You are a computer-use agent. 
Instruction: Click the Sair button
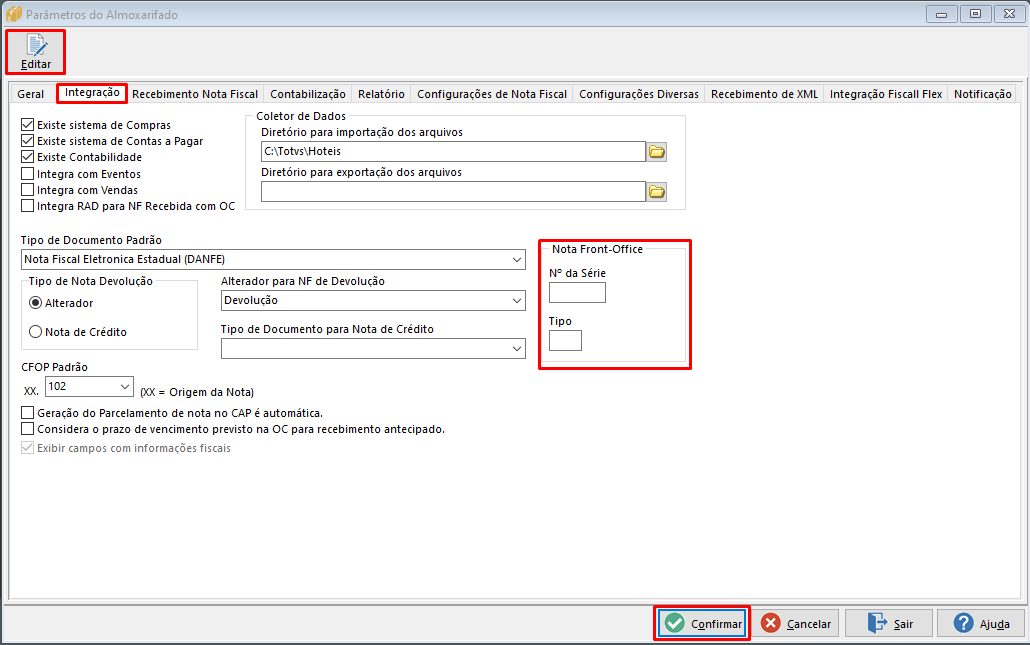click(x=889, y=623)
